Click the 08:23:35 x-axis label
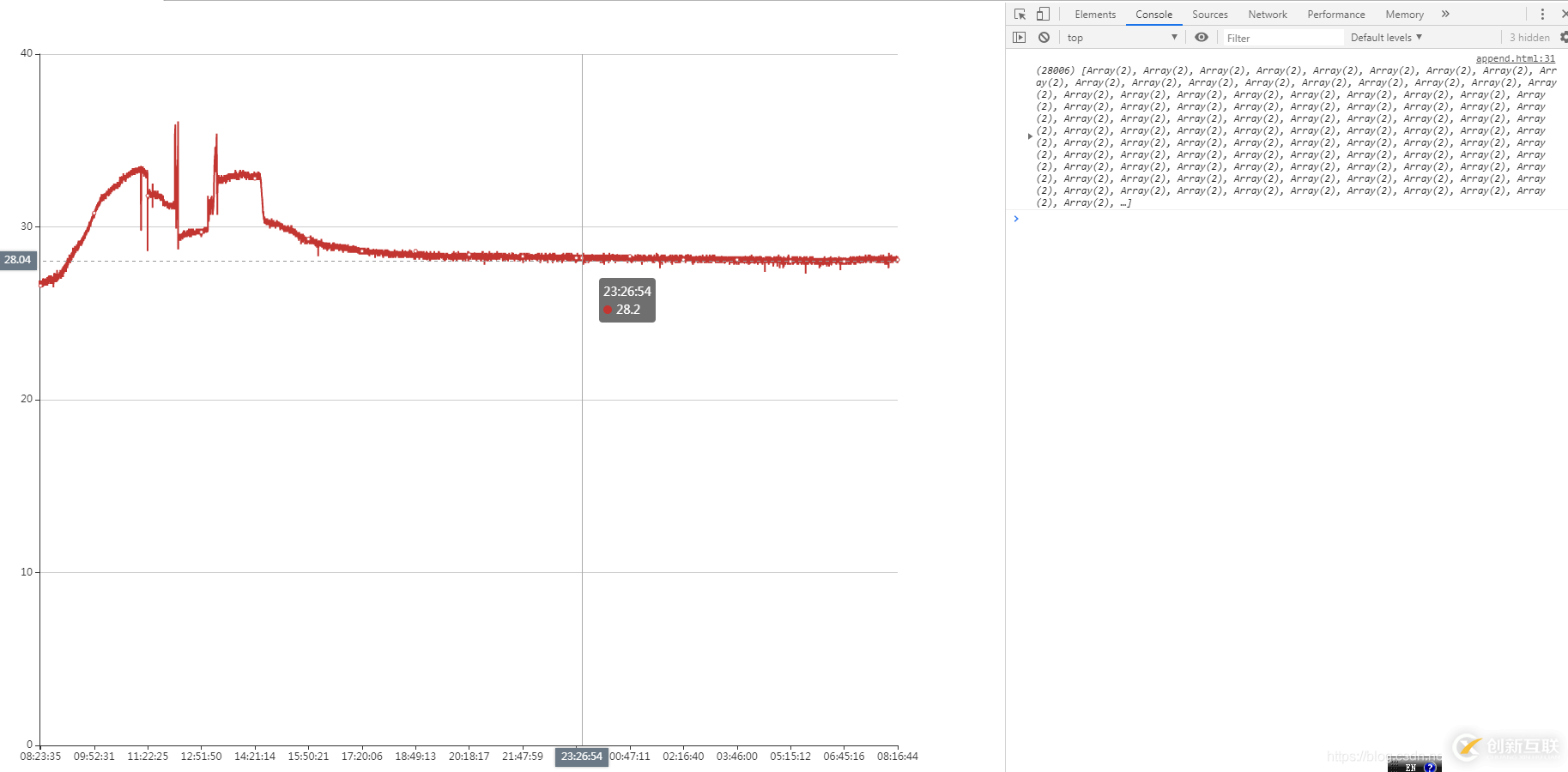The height and width of the screenshot is (772, 1568). [40, 757]
